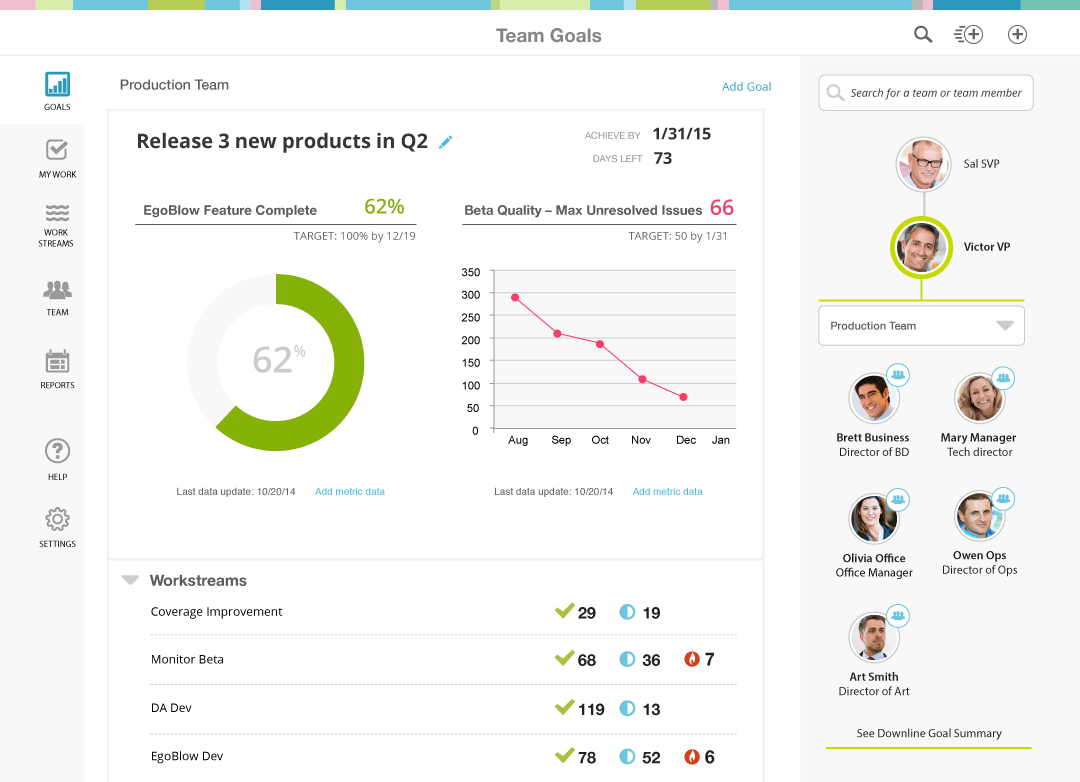Open See Downline Goal Summary
Image resolution: width=1080 pixels, height=782 pixels.
point(928,733)
